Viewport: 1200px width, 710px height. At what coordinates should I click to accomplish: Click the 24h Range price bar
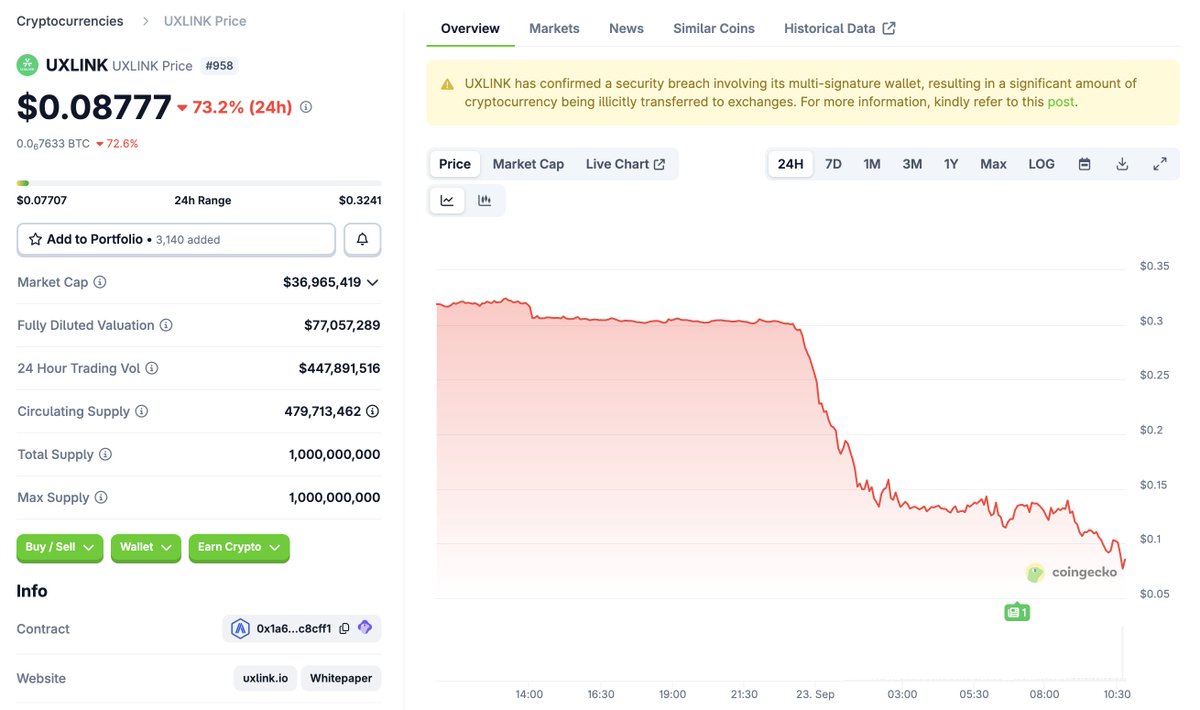(x=199, y=183)
